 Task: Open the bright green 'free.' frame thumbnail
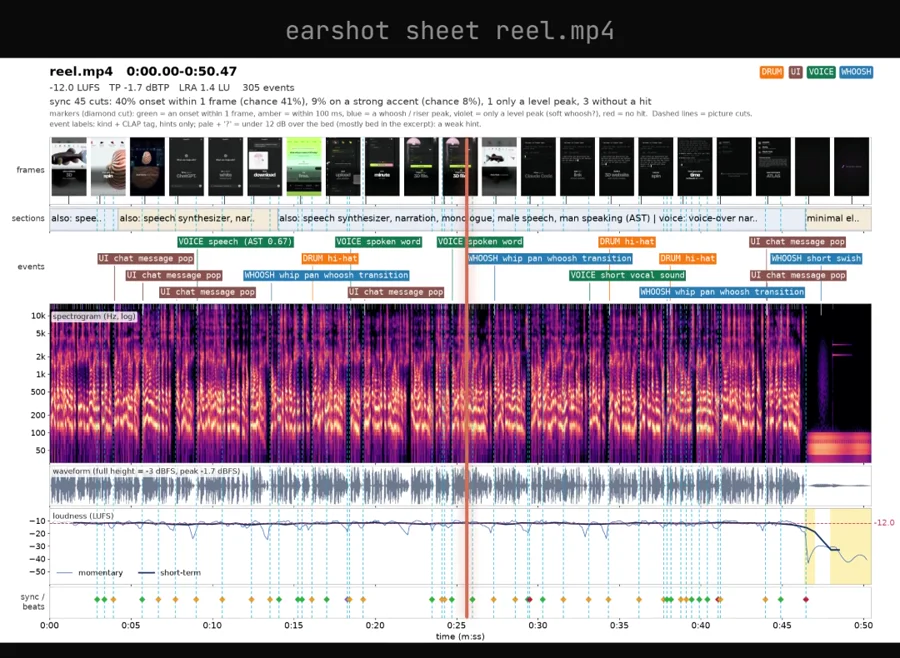pos(304,167)
